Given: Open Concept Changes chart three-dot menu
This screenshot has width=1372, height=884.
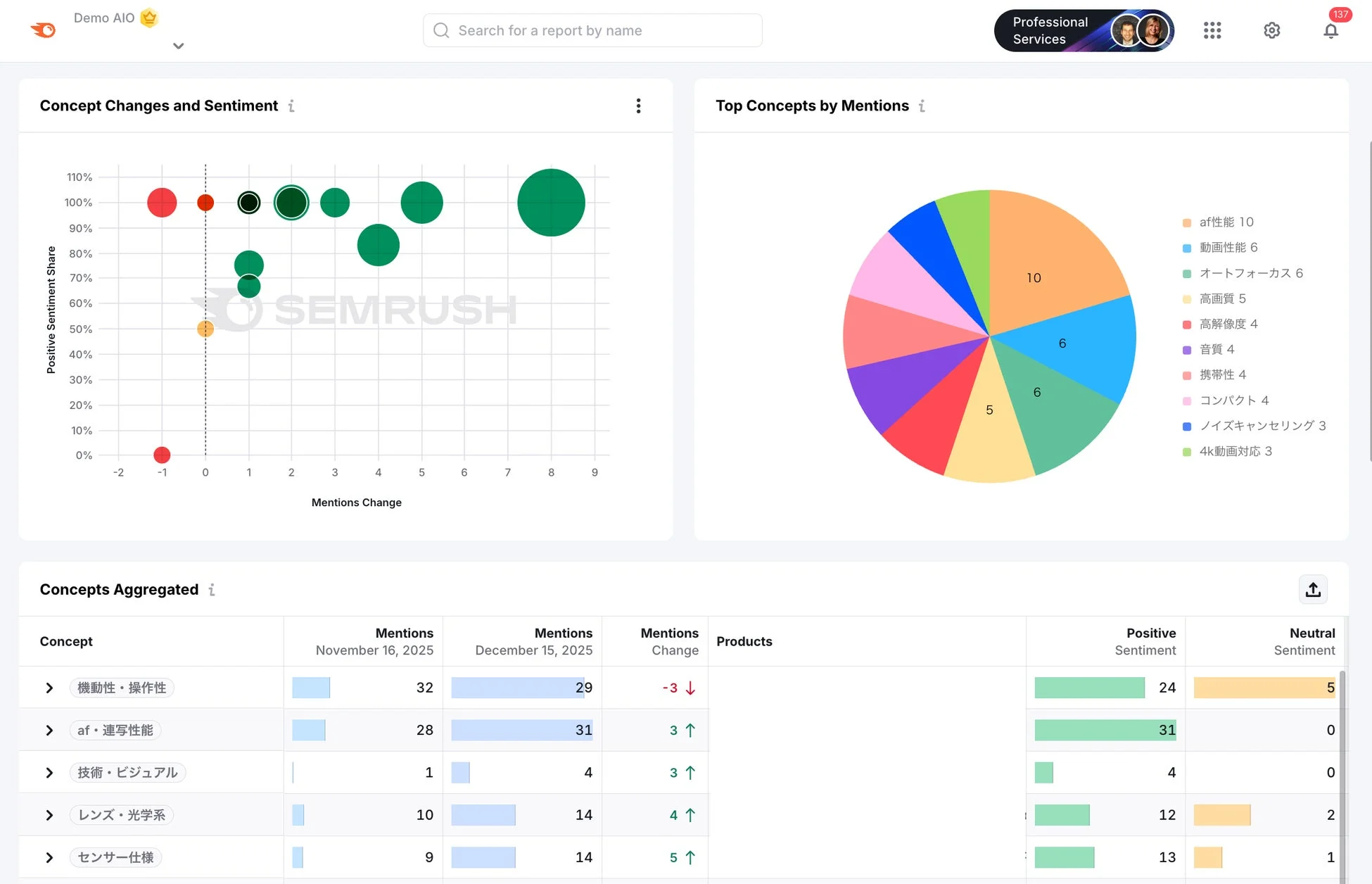Looking at the screenshot, I should [638, 106].
